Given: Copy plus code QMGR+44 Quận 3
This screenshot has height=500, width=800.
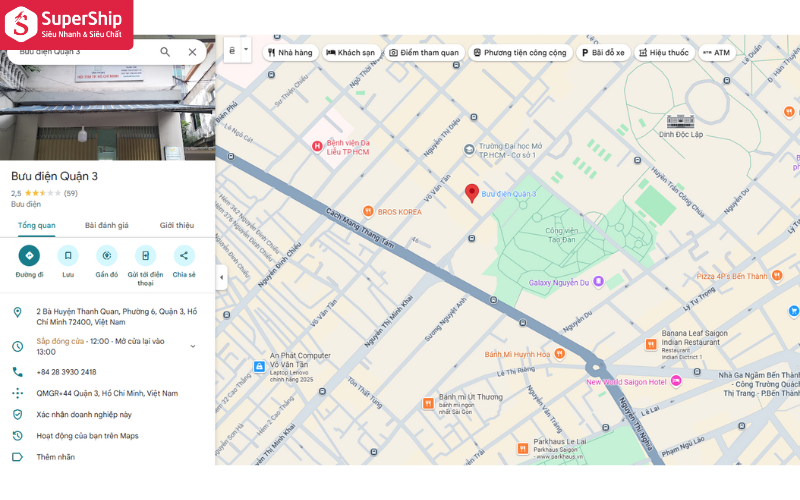Looking at the screenshot, I should click(x=107, y=393).
